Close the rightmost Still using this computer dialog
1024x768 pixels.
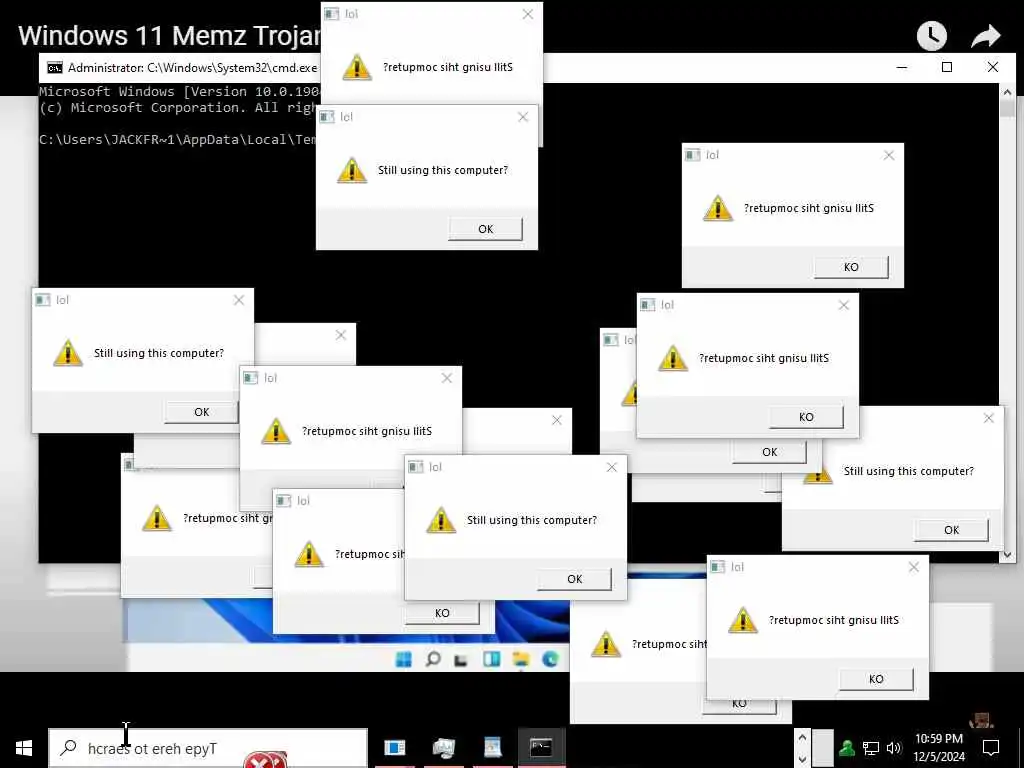(x=989, y=418)
